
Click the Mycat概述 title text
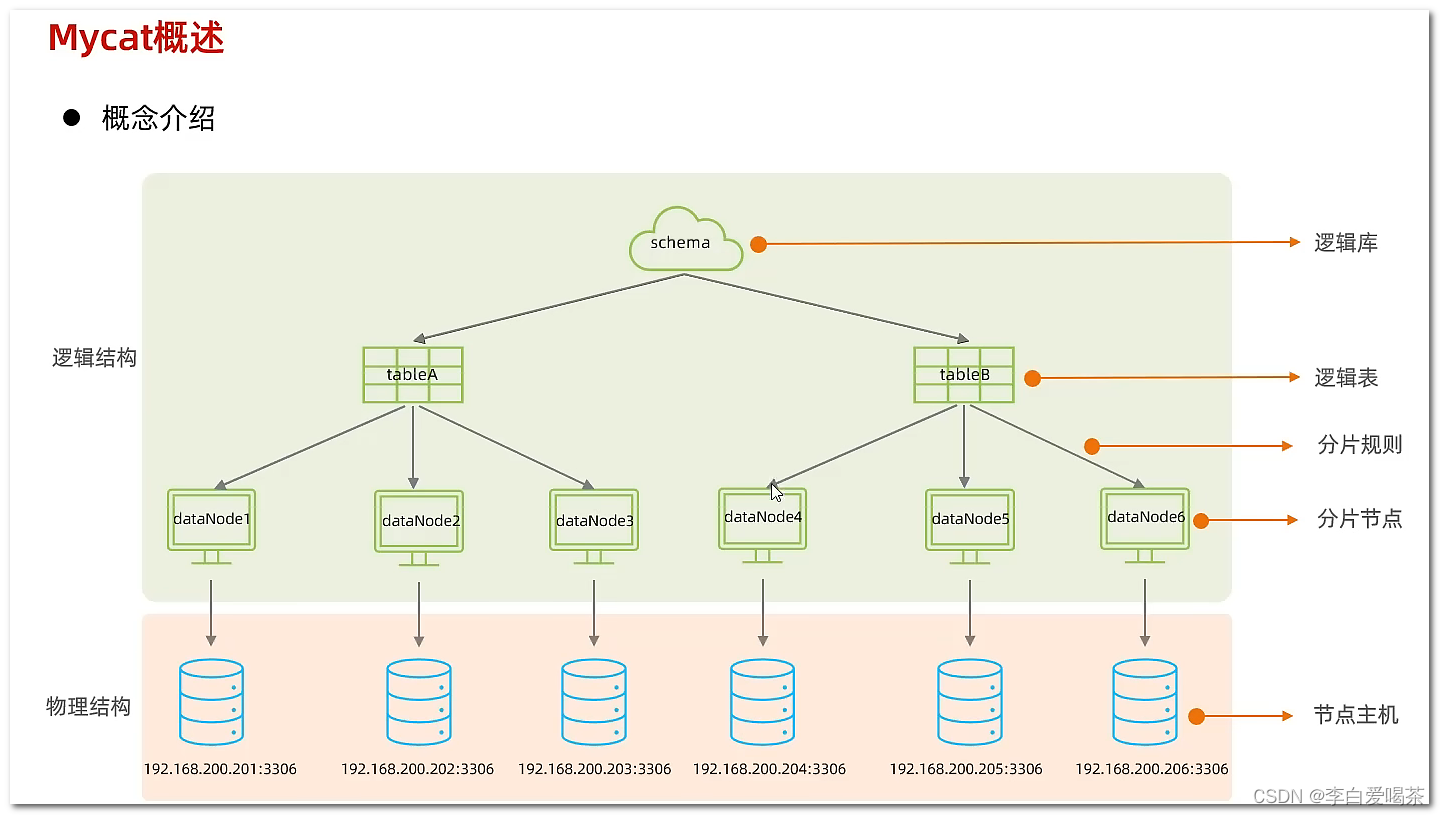coord(136,38)
